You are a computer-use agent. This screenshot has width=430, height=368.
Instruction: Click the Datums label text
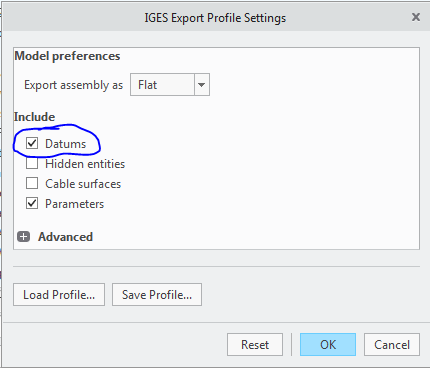(66, 144)
